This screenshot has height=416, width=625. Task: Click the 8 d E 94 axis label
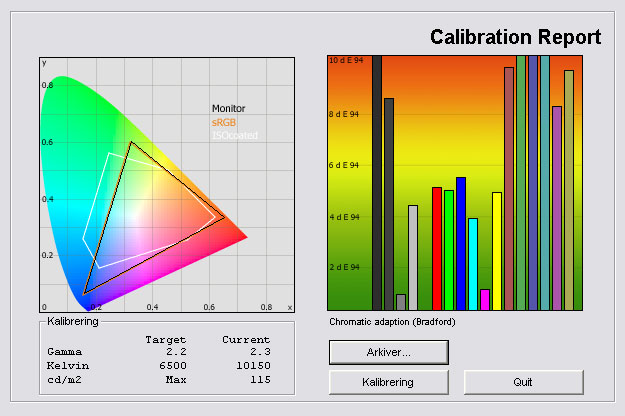tap(344, 114)
